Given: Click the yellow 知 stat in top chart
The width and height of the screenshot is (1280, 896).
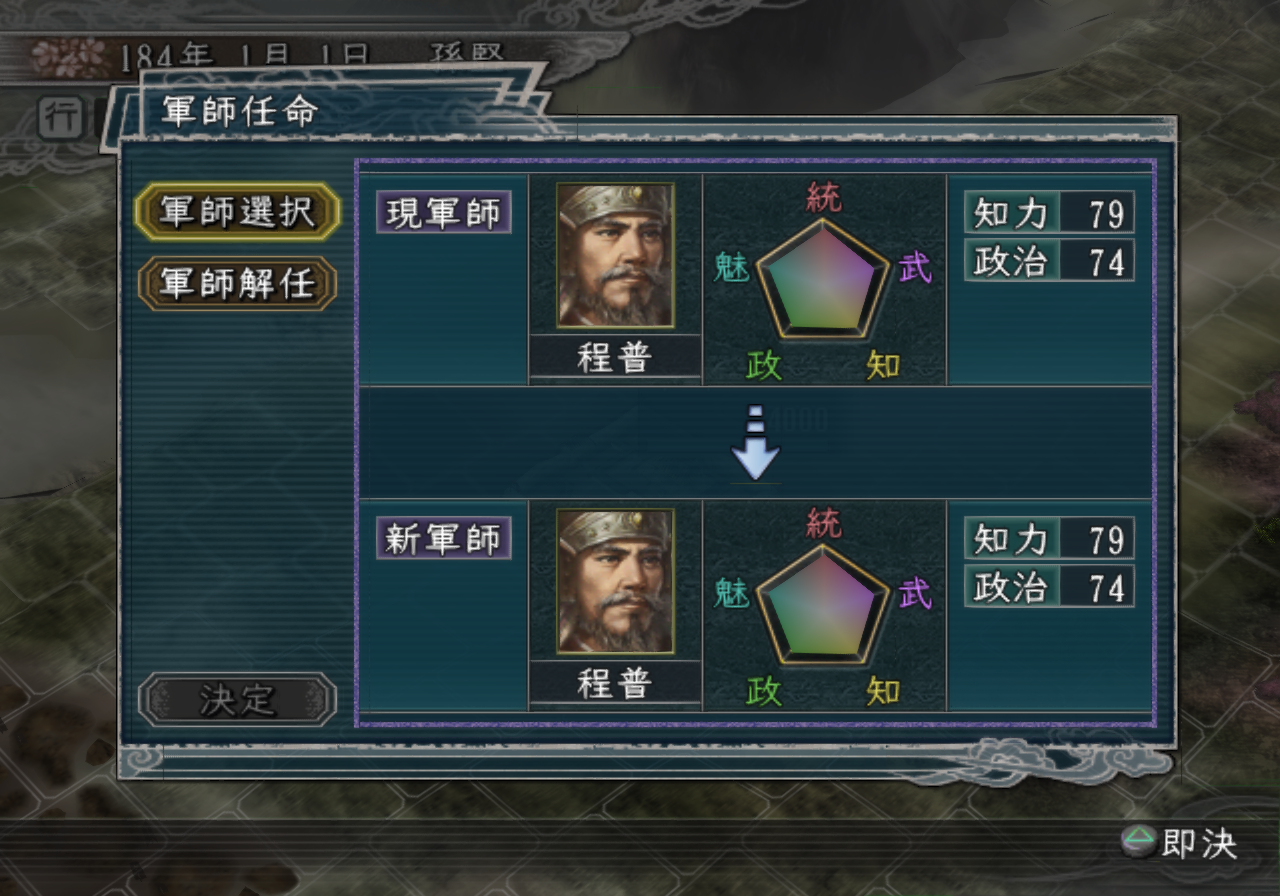Looking at the screenshot, I should click(x=883, y=366).
